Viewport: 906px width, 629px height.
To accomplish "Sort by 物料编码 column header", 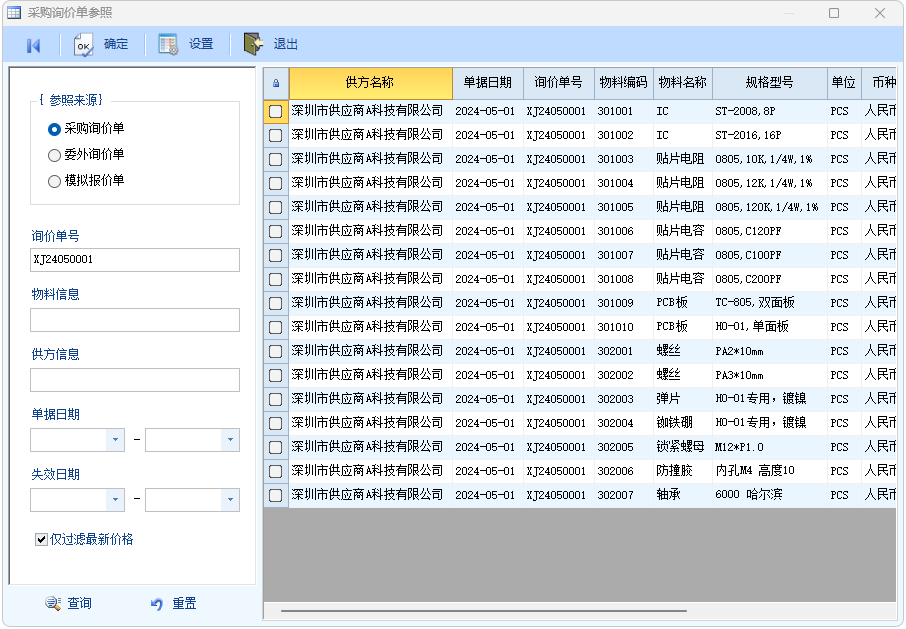I will click(x=623, y=83).
